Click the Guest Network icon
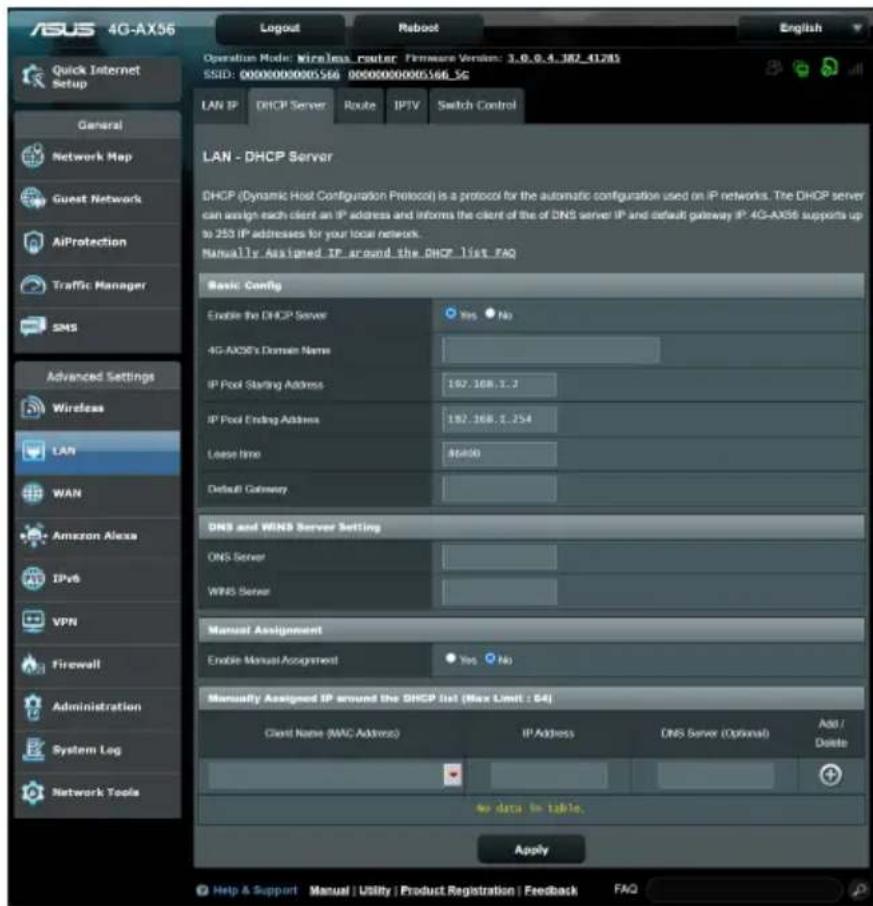Screen dimensions: 873x906 (x=33, y=199)
